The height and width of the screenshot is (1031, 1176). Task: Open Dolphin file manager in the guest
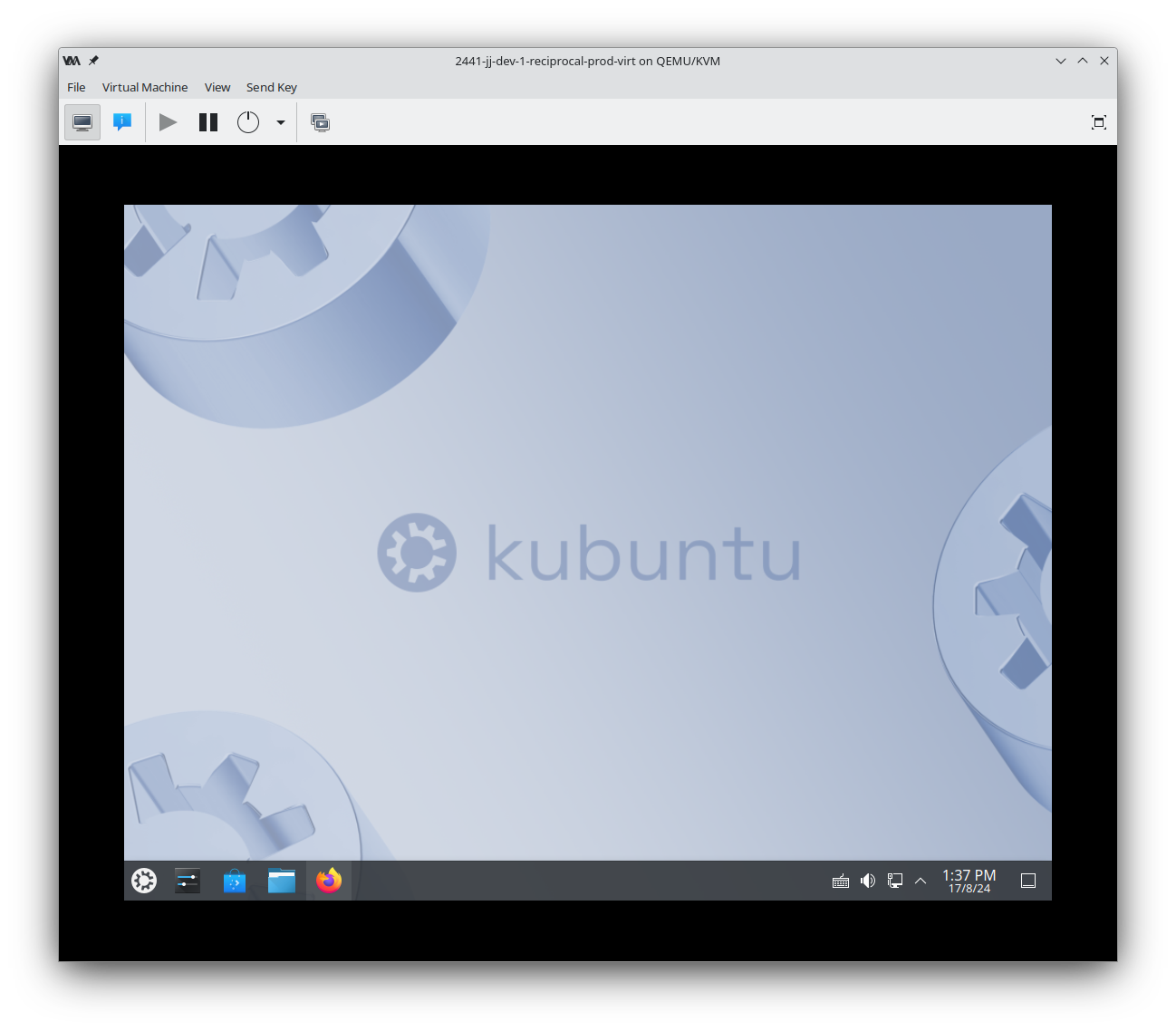(x=282, y=881)
